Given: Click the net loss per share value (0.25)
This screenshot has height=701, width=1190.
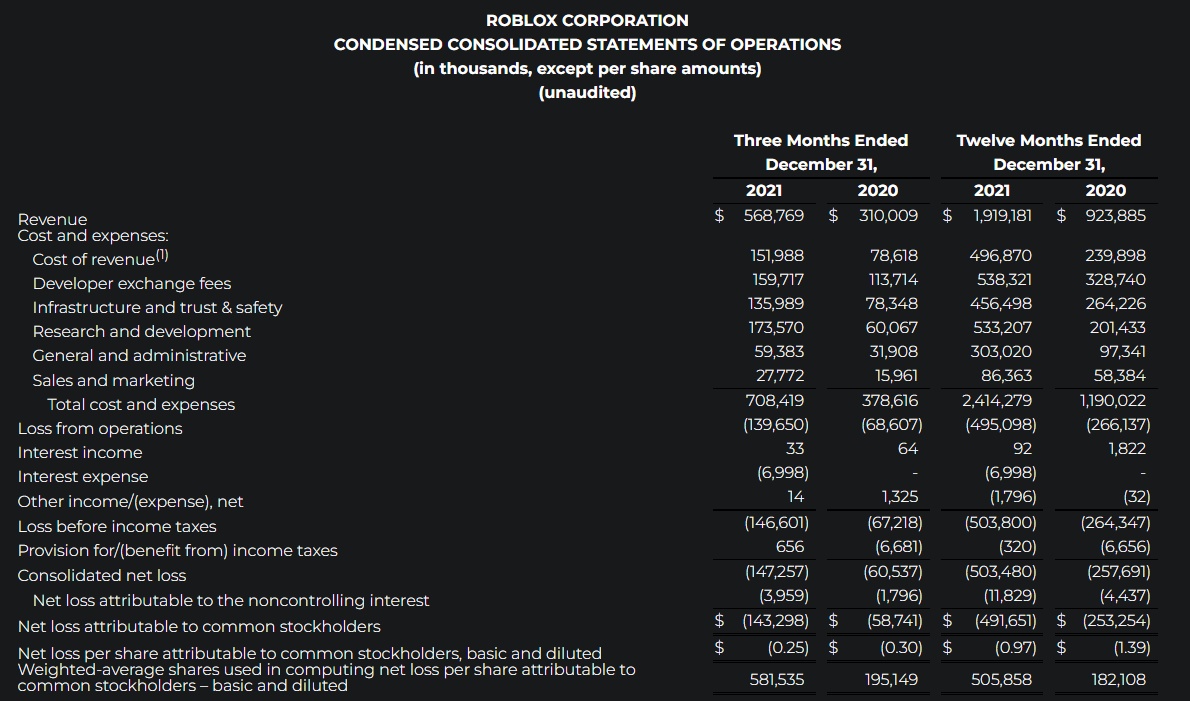Looking at the screenshot, I should click(x=787, y=647).
